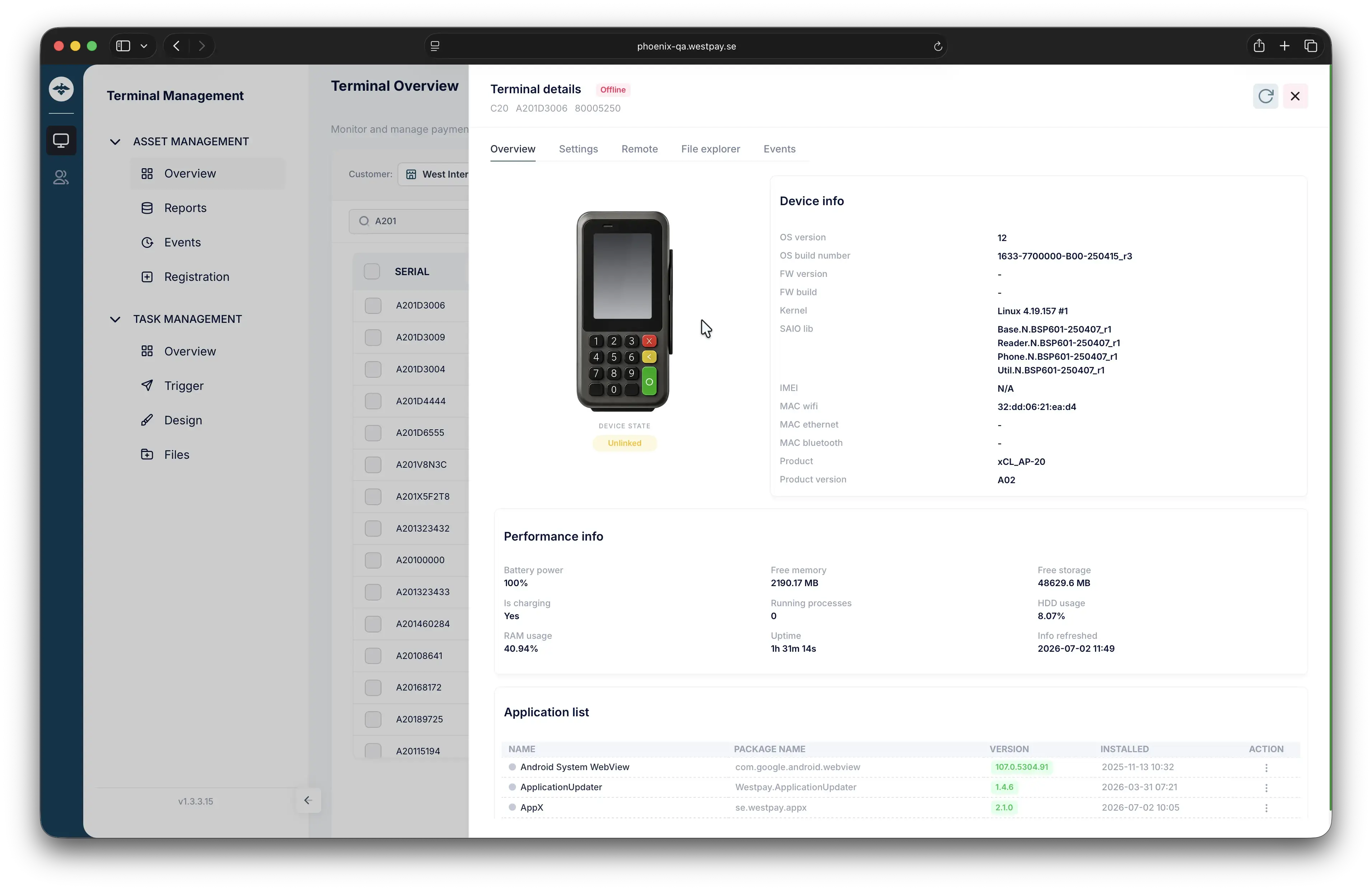Check the box for A201D4444

[x=373, y=401]
